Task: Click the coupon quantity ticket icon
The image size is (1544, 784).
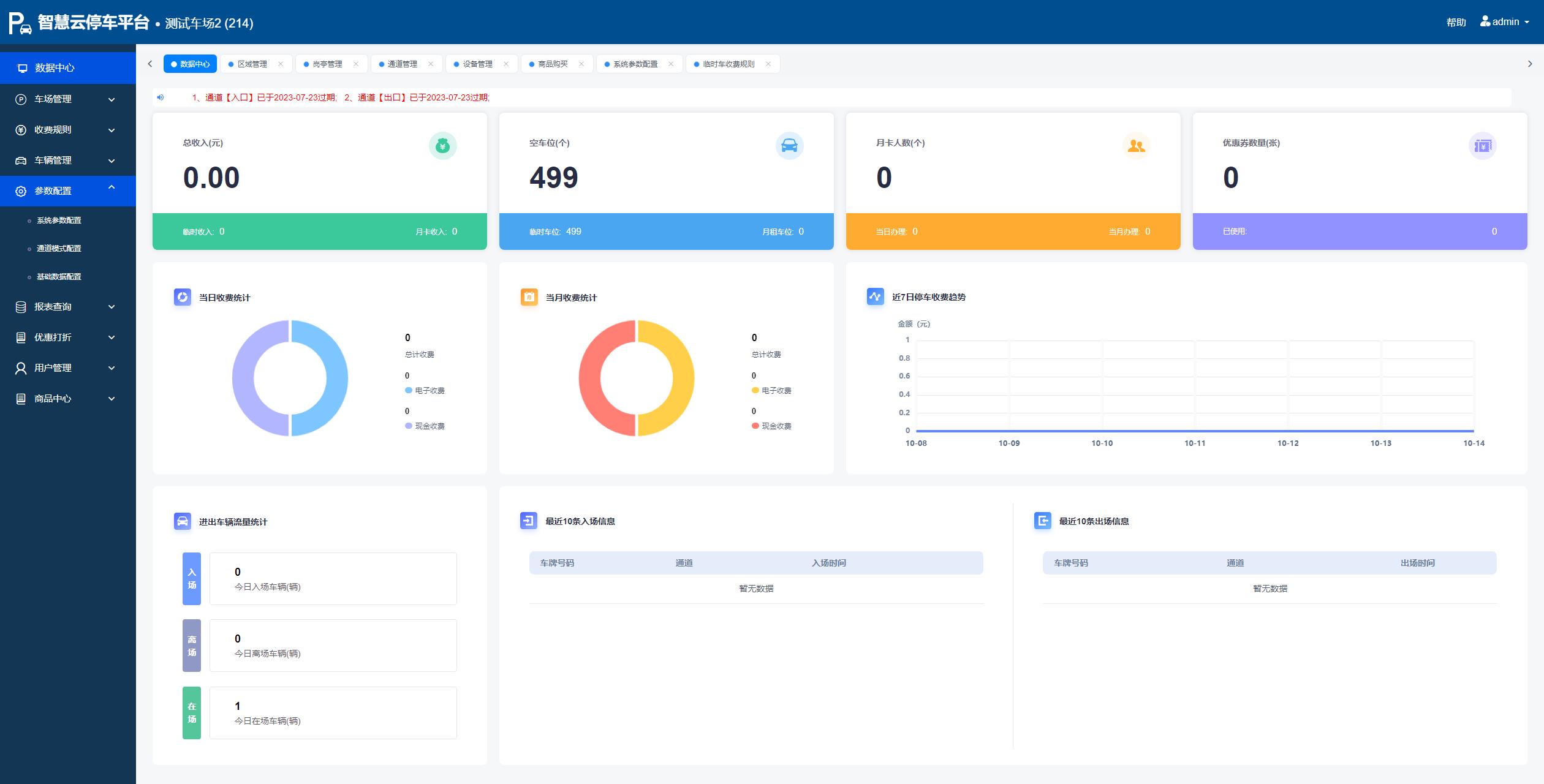Action: 1482,146
